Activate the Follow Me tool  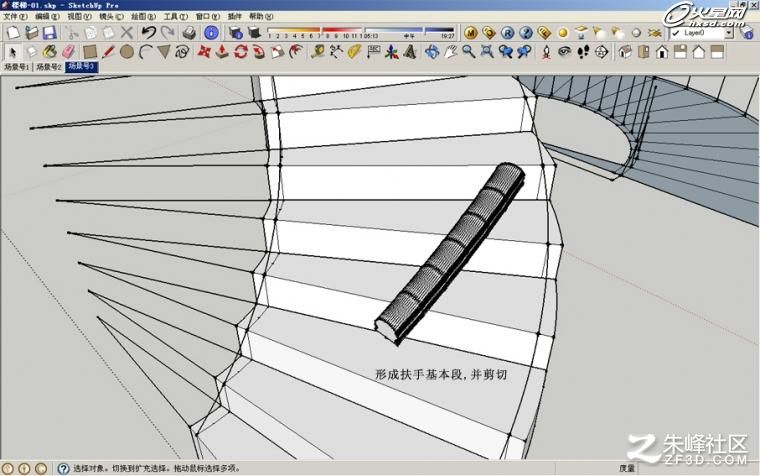pyautogui.click(x=259, y=51)
